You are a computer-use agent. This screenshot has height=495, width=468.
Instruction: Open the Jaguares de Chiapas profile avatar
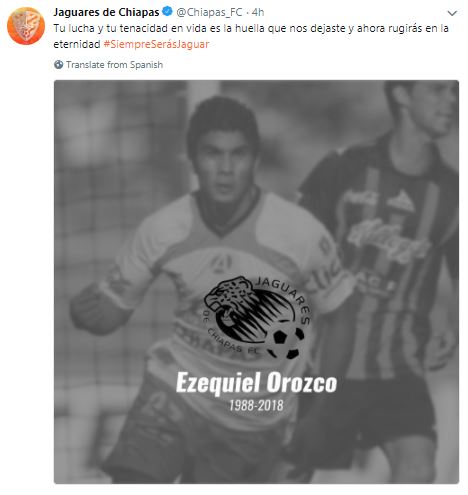tap(26, 26)
